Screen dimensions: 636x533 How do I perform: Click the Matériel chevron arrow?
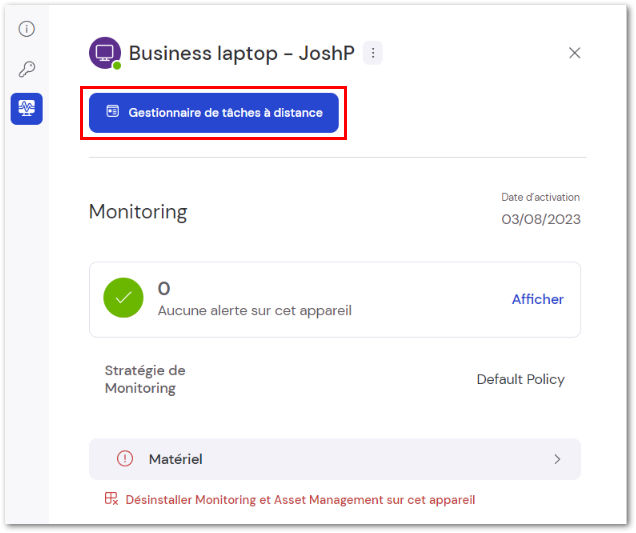(557, 459)
